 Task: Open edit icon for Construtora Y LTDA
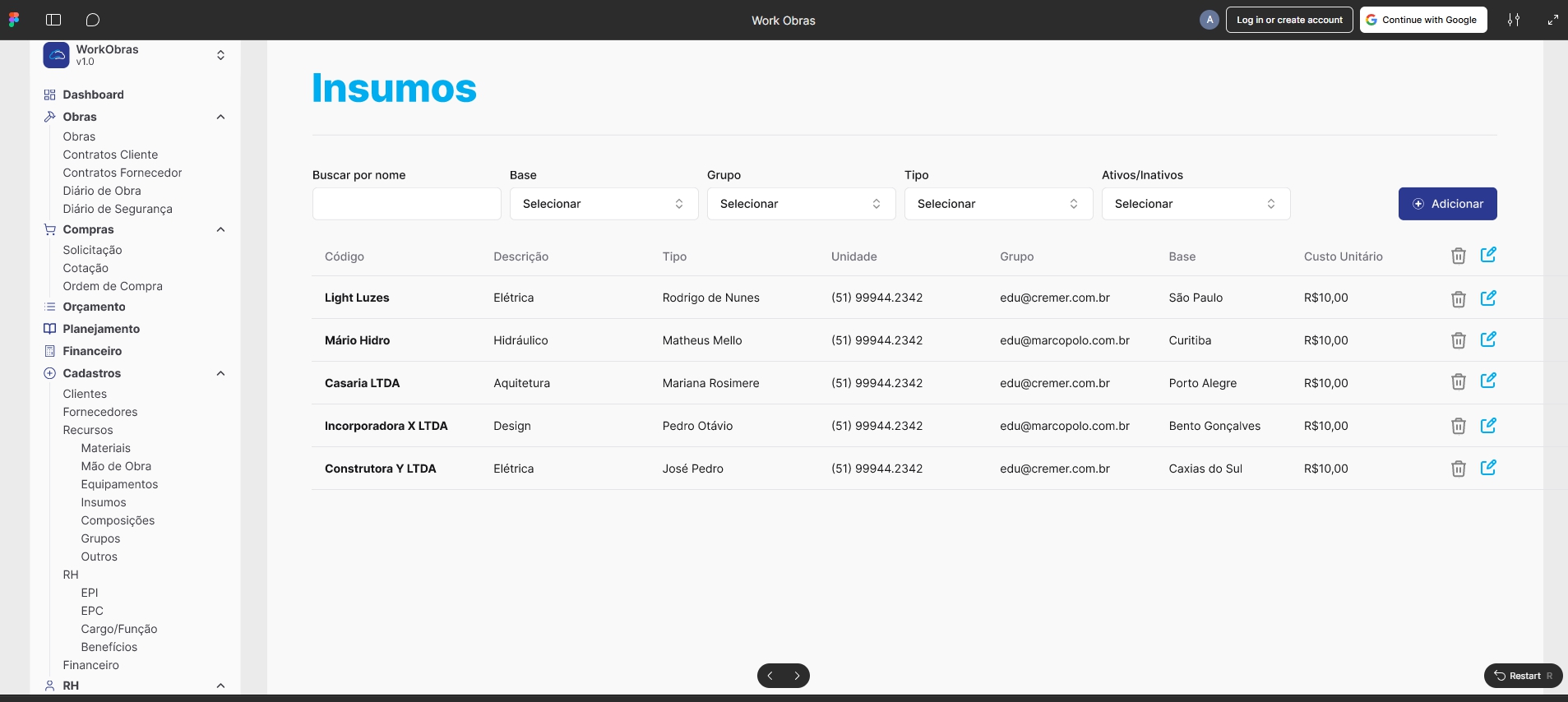pos(1487,468)
